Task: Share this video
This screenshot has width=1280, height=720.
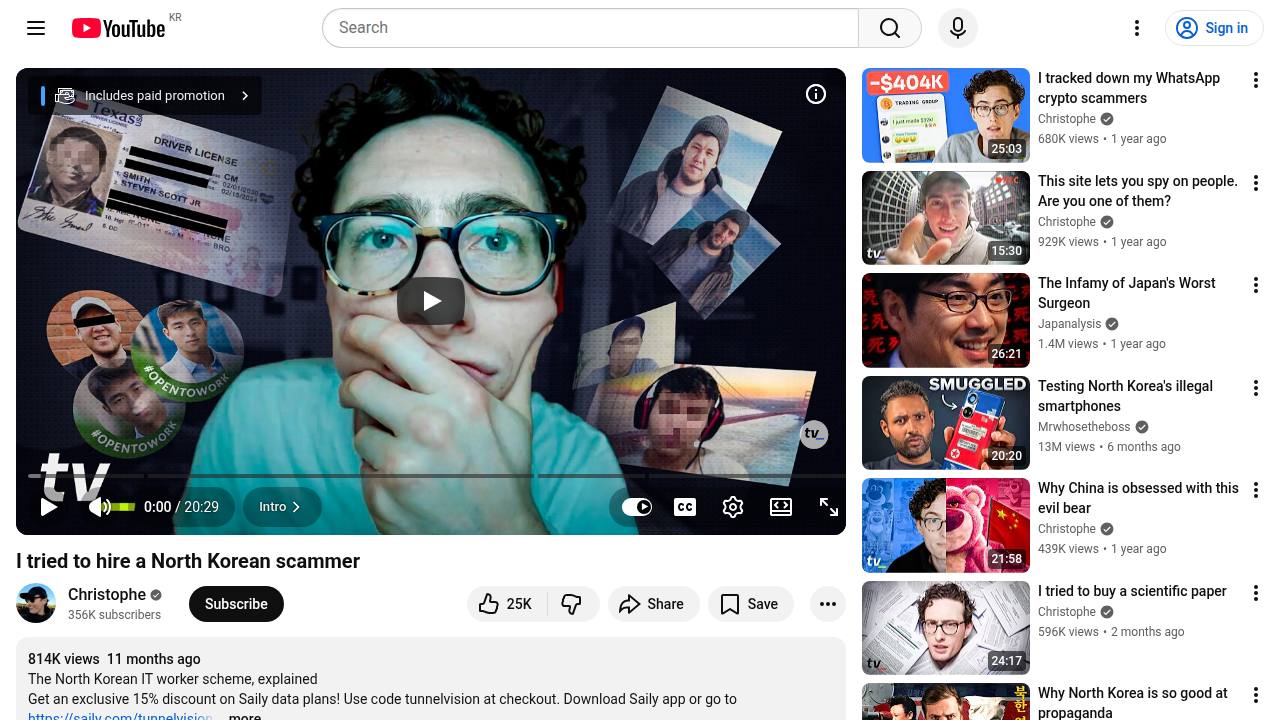Action: point(653,604)
